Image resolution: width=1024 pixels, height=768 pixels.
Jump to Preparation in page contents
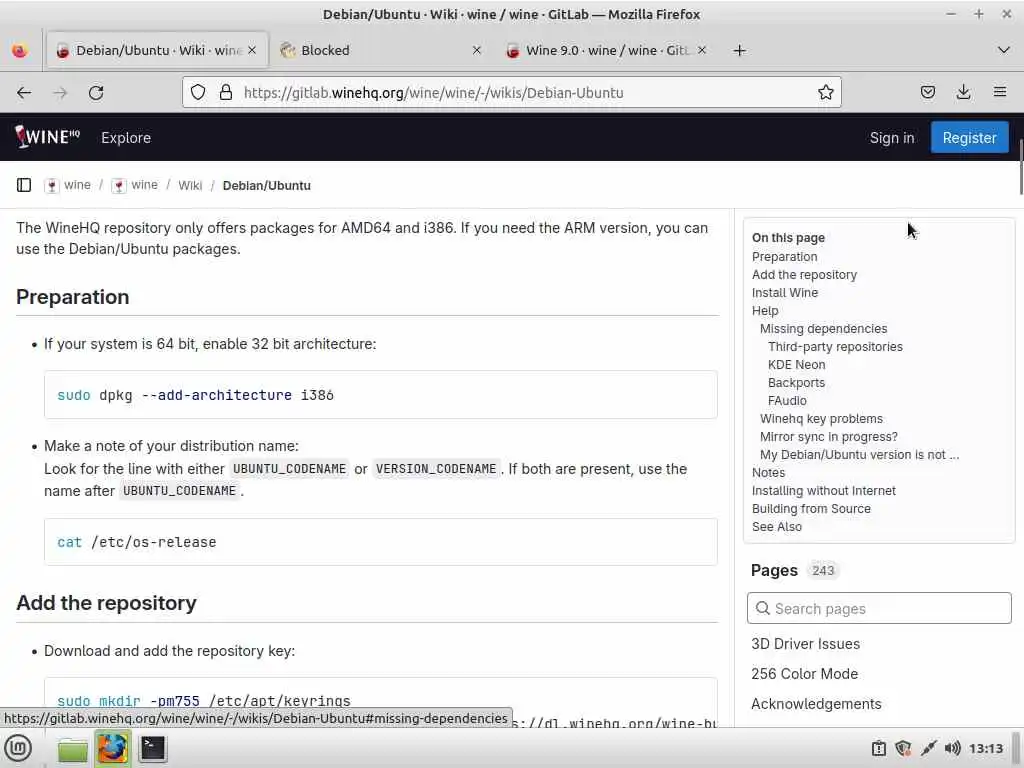[x=784, y=257]
